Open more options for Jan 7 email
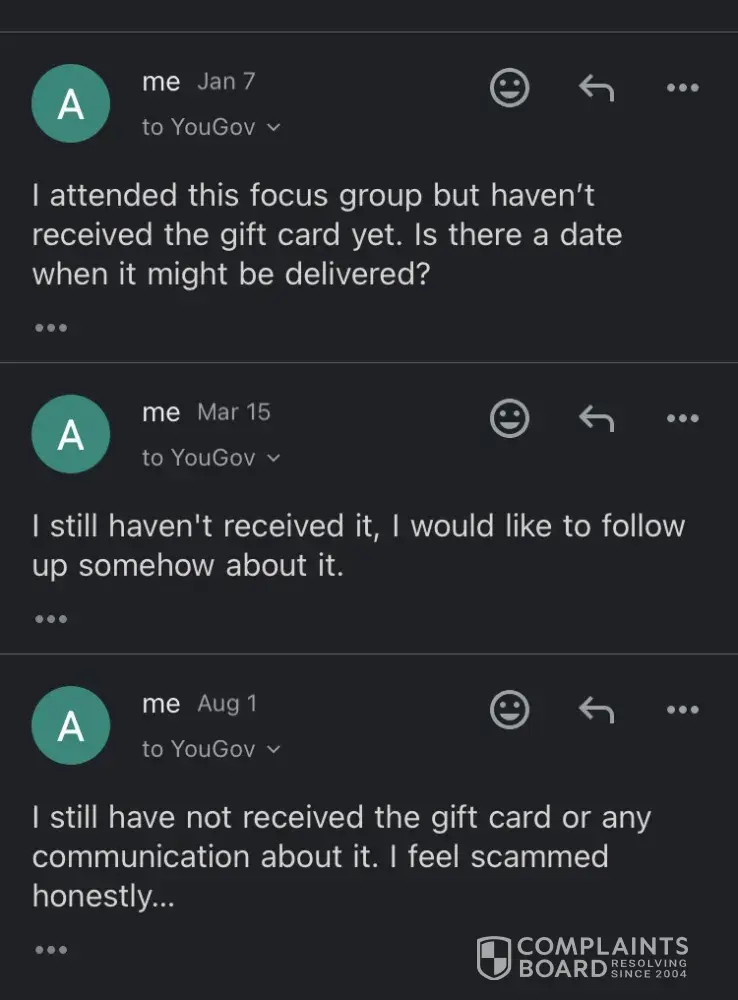 (682, 88)
